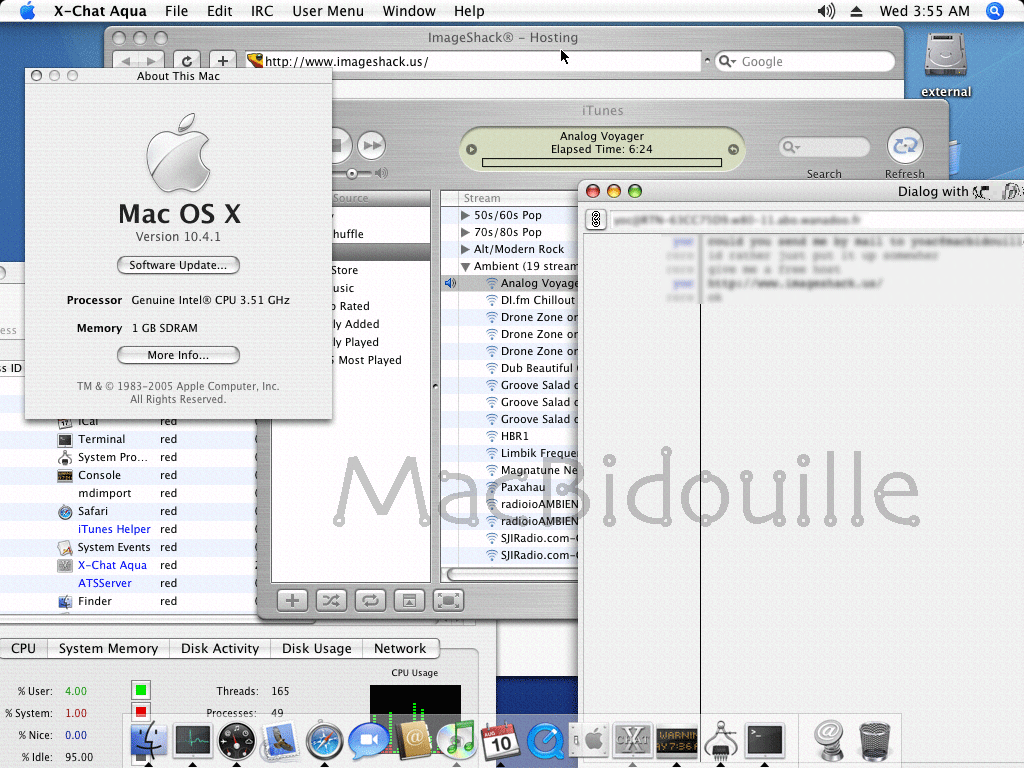Open System Preferences in the Dock
Image resolution: width=1024 pixels, height=768 pixels.
[589, 741]
